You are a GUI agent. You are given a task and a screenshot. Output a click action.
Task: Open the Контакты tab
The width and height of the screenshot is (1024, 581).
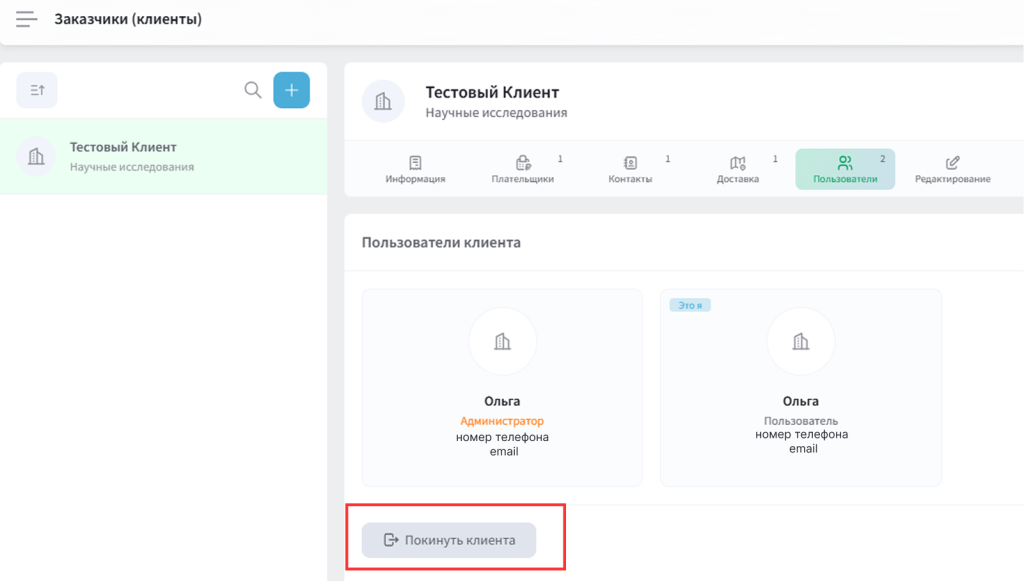[630, 170]
